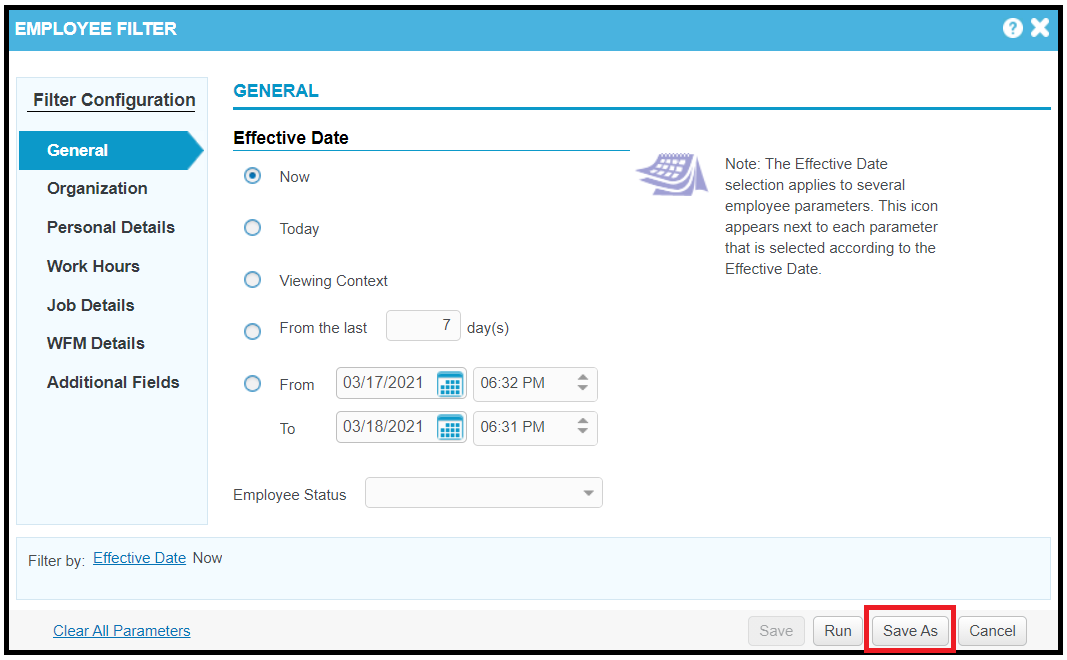This screenshot has height=660, width=1067.
Task: Open the Personal Details section
Action: pyautogui.click(x=111, y=227)
